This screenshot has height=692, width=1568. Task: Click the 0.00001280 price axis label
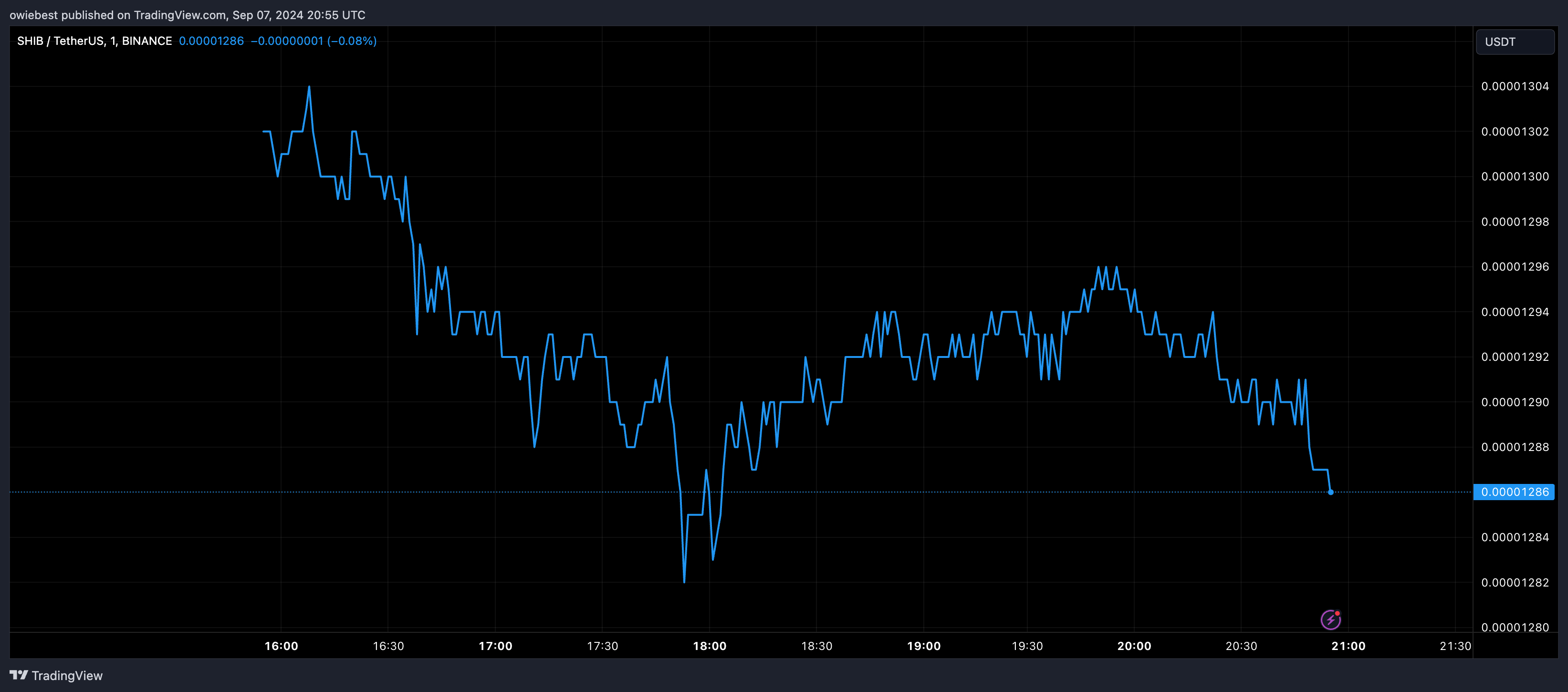pyautogui.click(x=1515, y=627)
